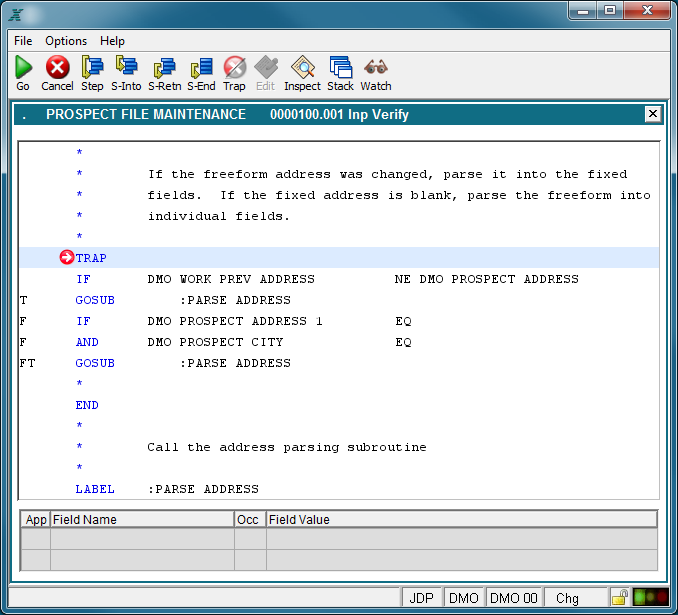Click the S-End step icon
The image size is (678, 615).
point(201,68)
